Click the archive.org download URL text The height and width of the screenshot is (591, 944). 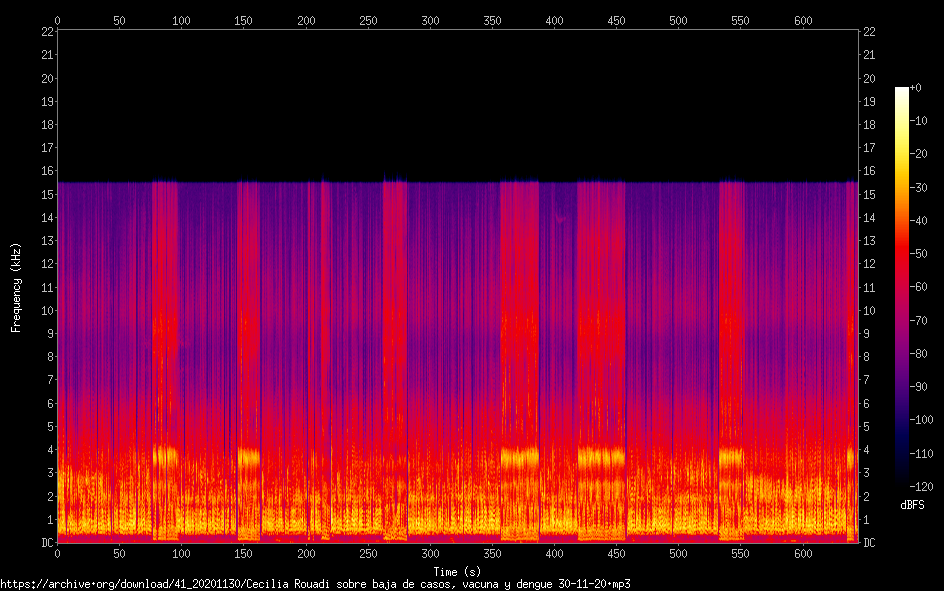point(315,584)
